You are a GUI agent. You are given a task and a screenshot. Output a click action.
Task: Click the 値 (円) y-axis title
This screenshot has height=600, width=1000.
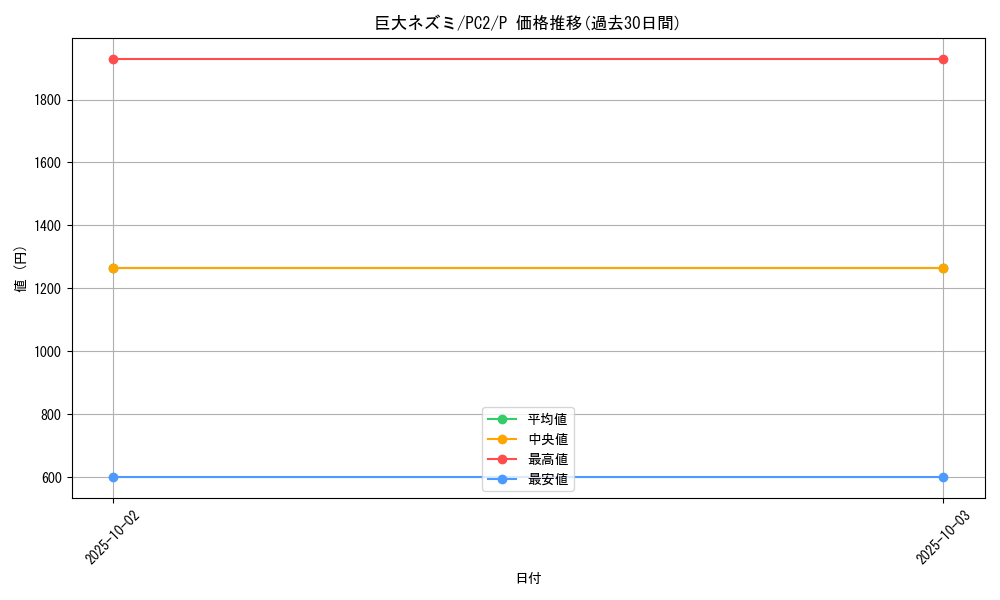pyautogui.click(x=20, y=268)
